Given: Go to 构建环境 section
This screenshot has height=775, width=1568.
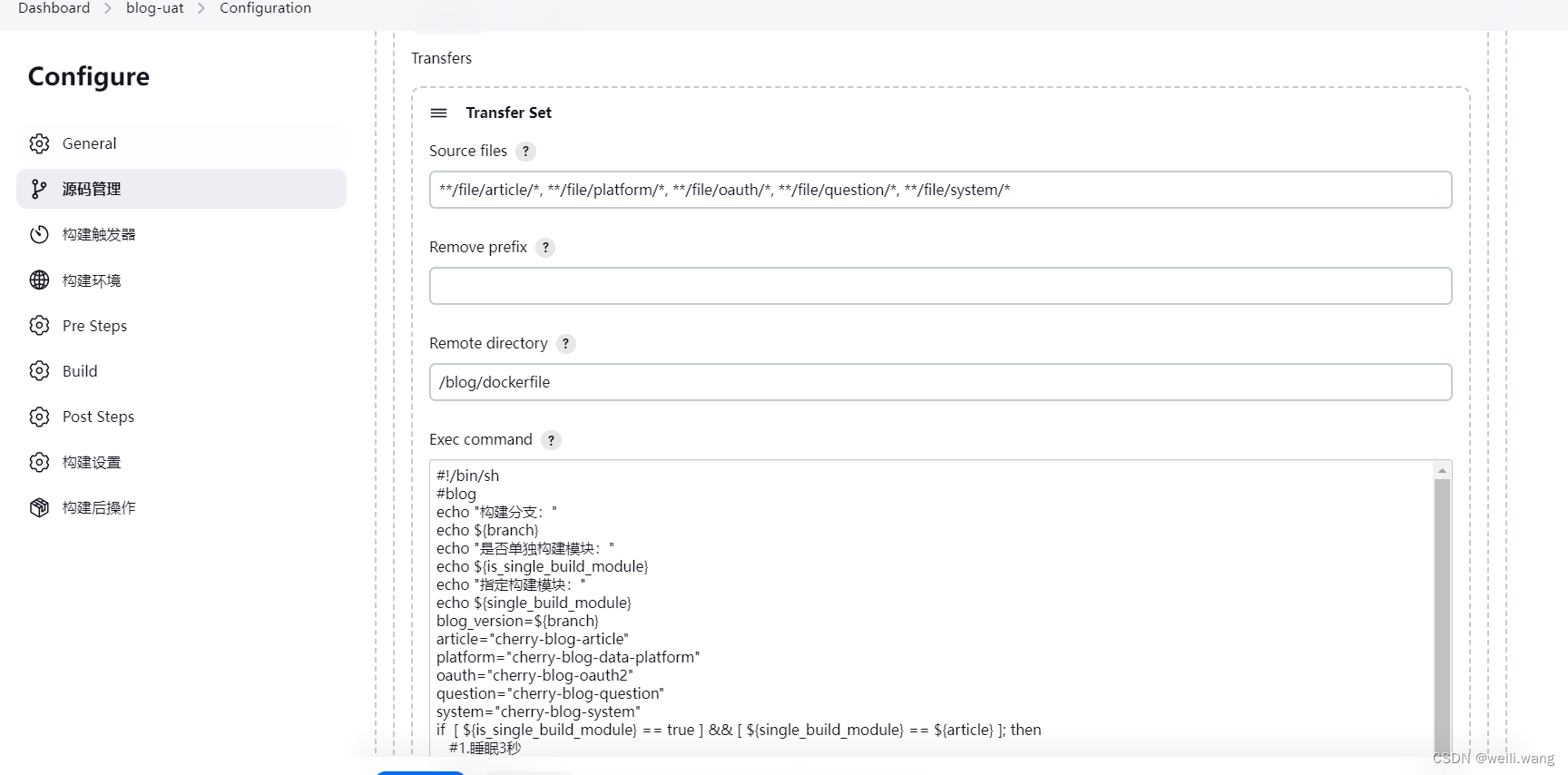Looking at the screenshot, I should pyautogui.click(x=181, y=280).
